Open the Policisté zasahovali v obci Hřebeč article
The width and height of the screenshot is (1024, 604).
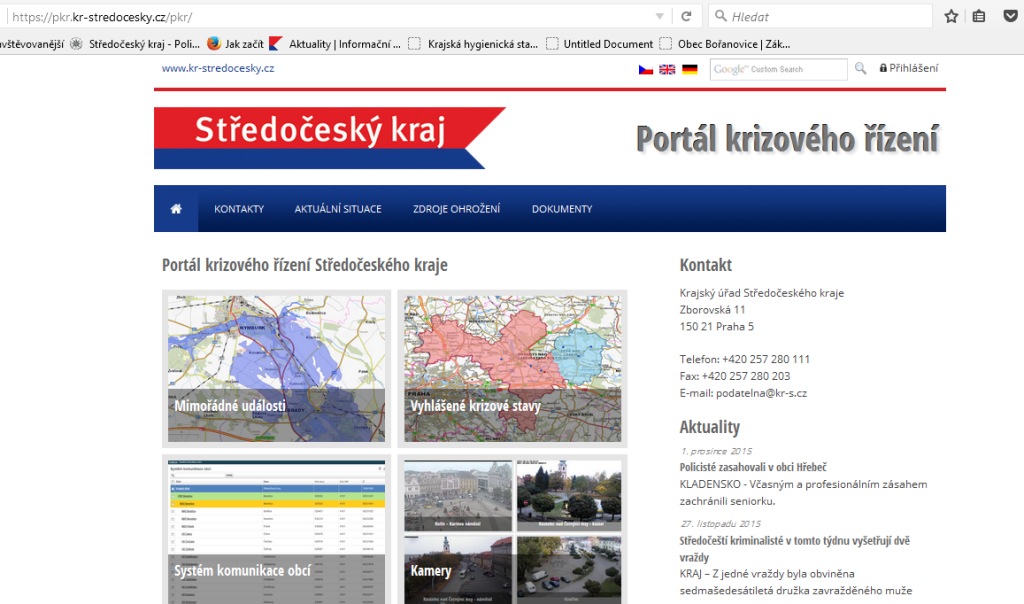coord(753,467)
